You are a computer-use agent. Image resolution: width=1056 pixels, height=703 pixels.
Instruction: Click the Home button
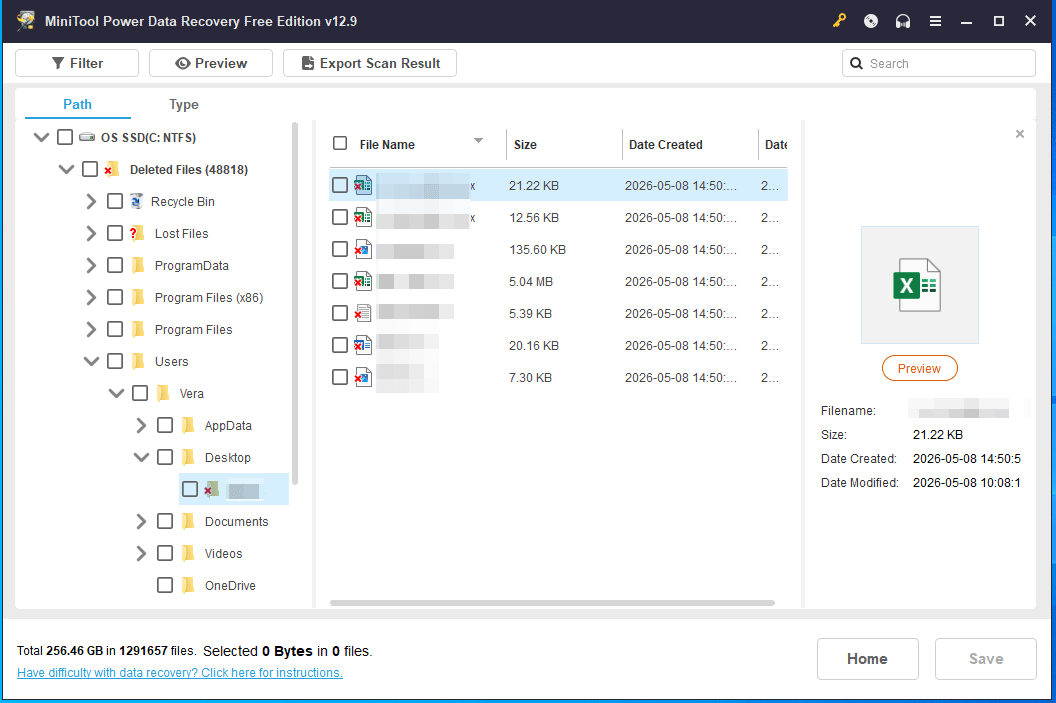tap(867, 659)
